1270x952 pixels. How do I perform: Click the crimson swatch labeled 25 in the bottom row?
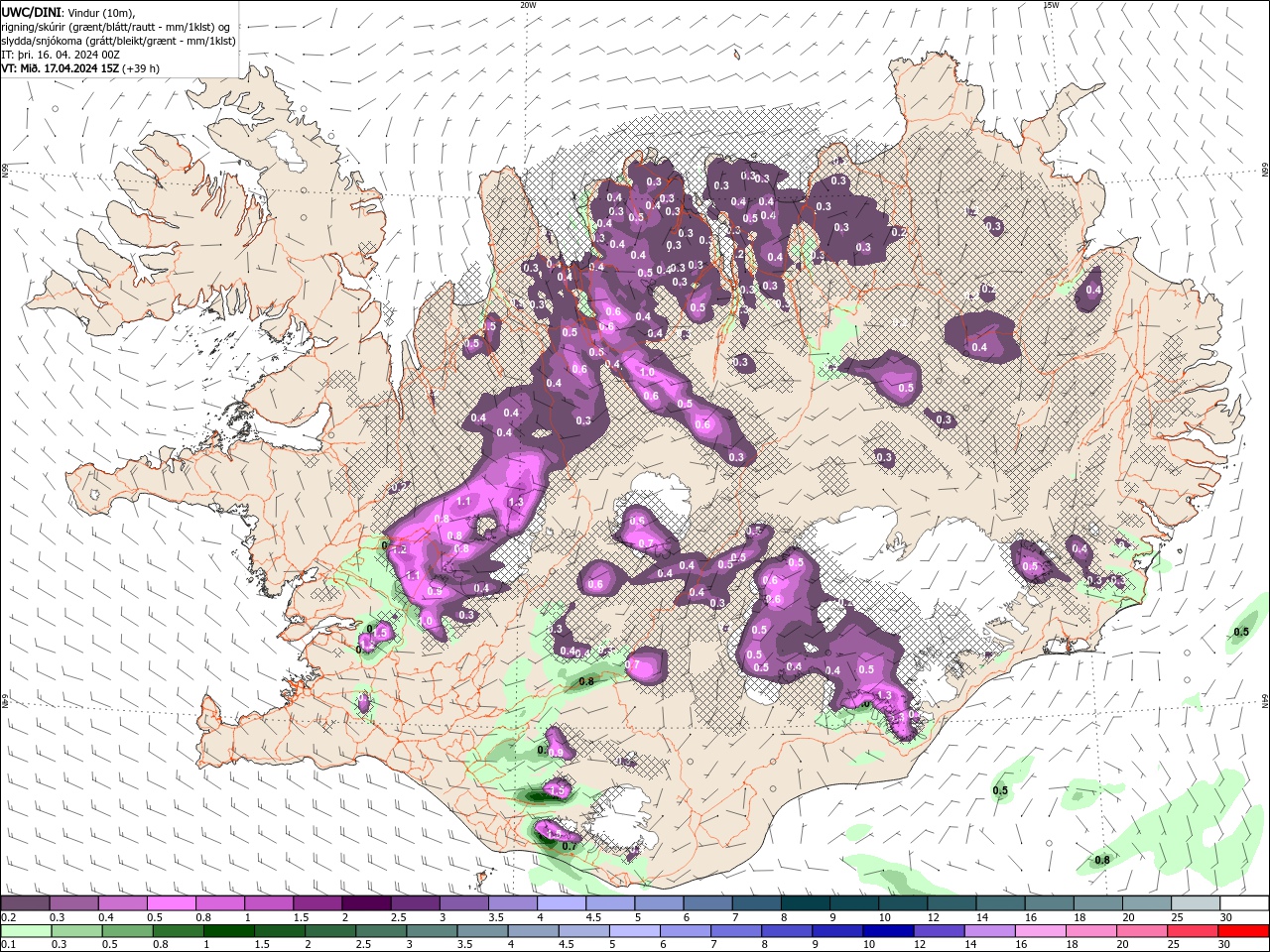1192,931
